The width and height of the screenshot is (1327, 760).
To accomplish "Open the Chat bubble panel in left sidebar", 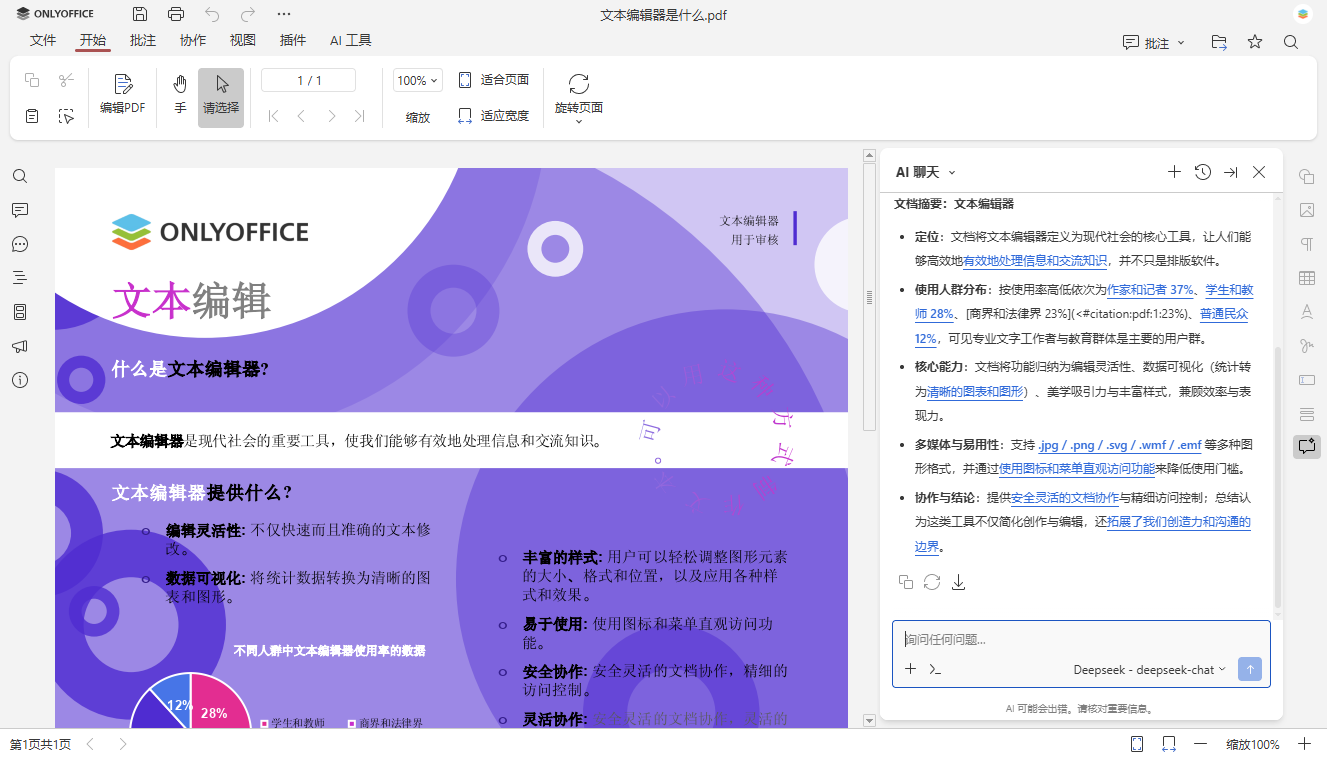I will point(20,244).
